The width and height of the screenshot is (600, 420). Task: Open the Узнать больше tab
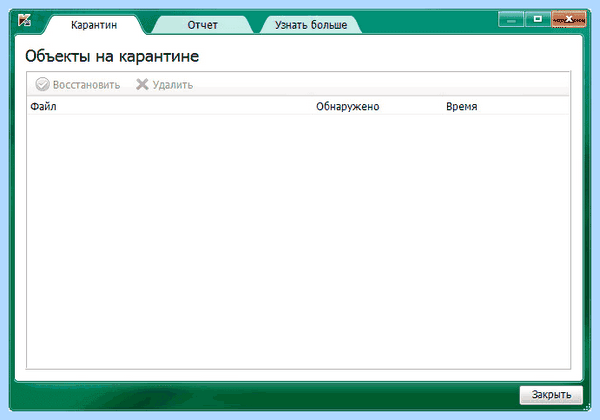[311, 25]
